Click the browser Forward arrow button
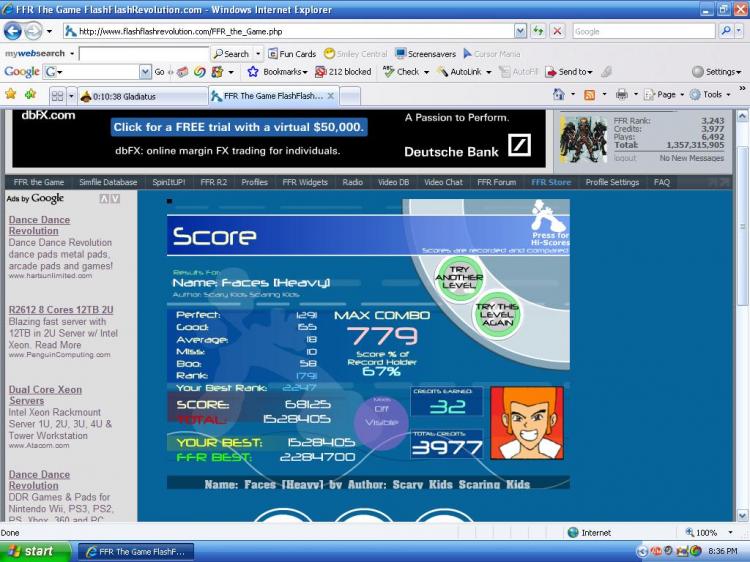Image resolution: width=750 pixels, height=562 pixels. point(33,32)
